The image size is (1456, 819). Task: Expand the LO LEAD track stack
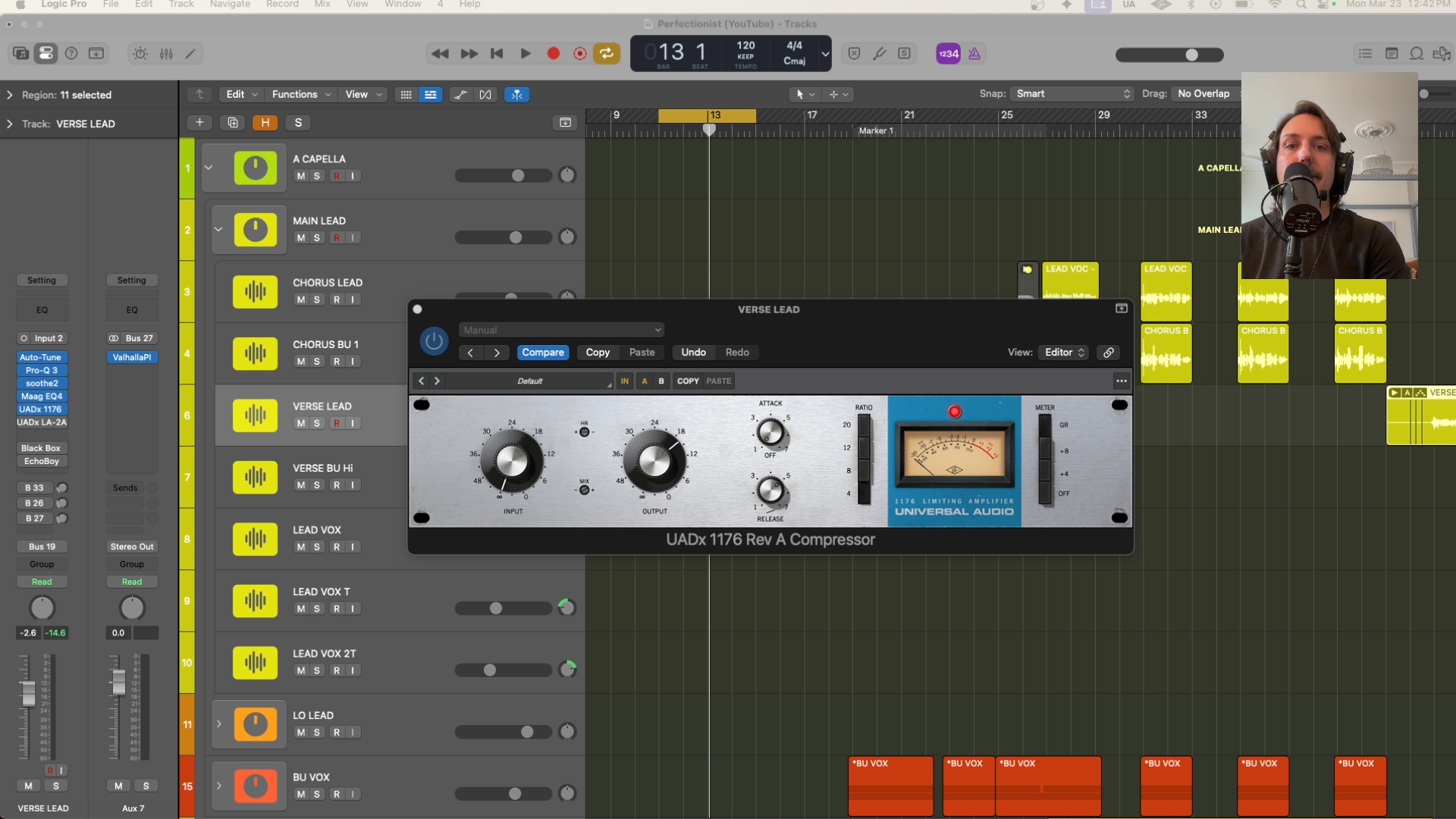click(x=219, y=724)
